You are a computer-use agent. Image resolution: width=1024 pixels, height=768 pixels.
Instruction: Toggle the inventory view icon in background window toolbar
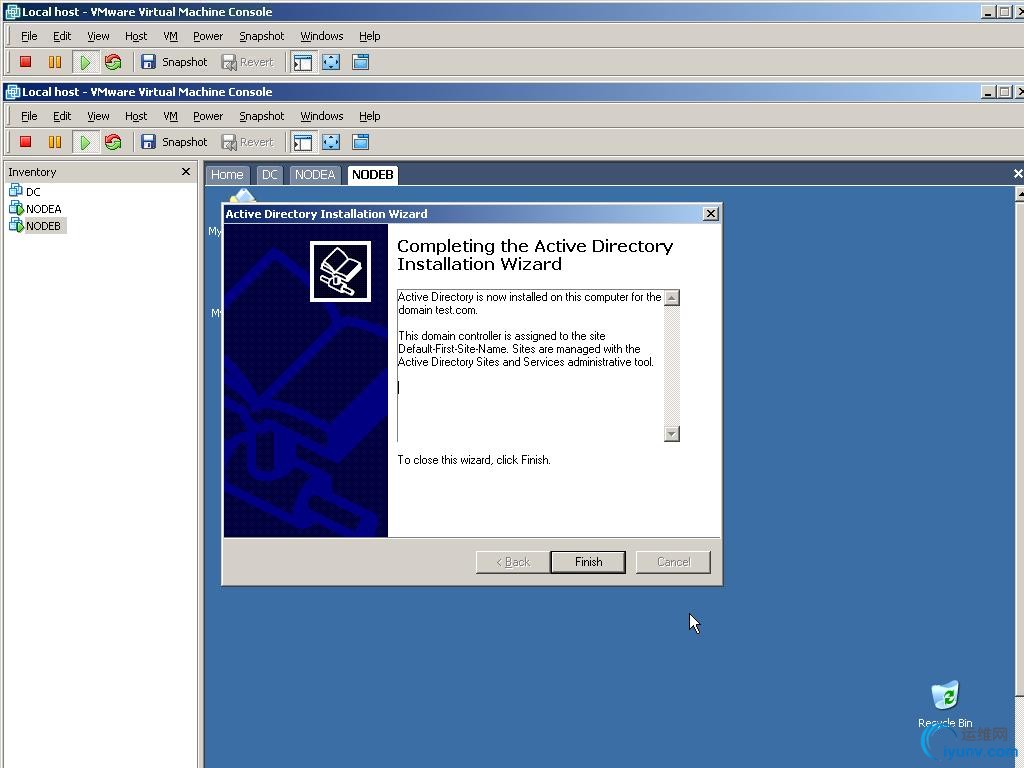[302, 62]
